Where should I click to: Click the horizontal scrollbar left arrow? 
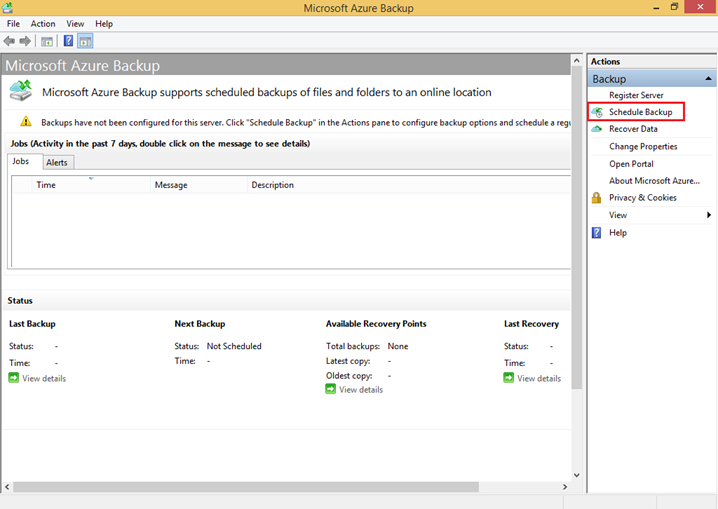click(7, 487)
